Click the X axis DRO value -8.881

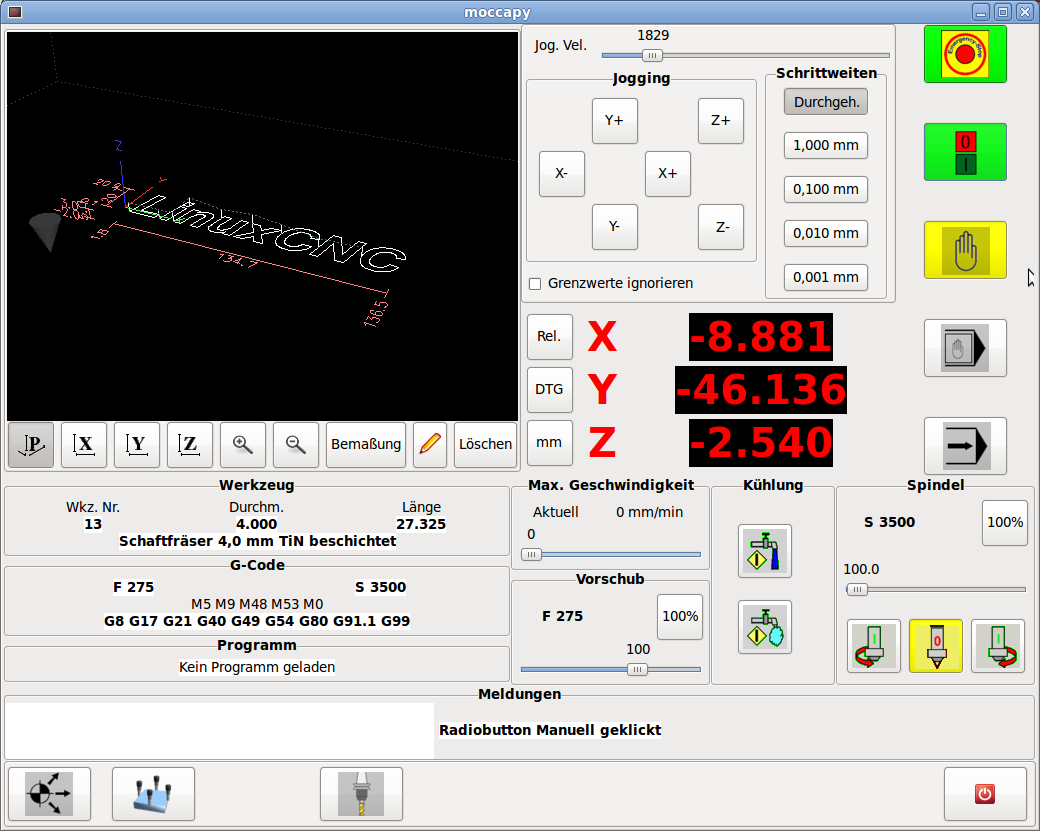point(761,337)
